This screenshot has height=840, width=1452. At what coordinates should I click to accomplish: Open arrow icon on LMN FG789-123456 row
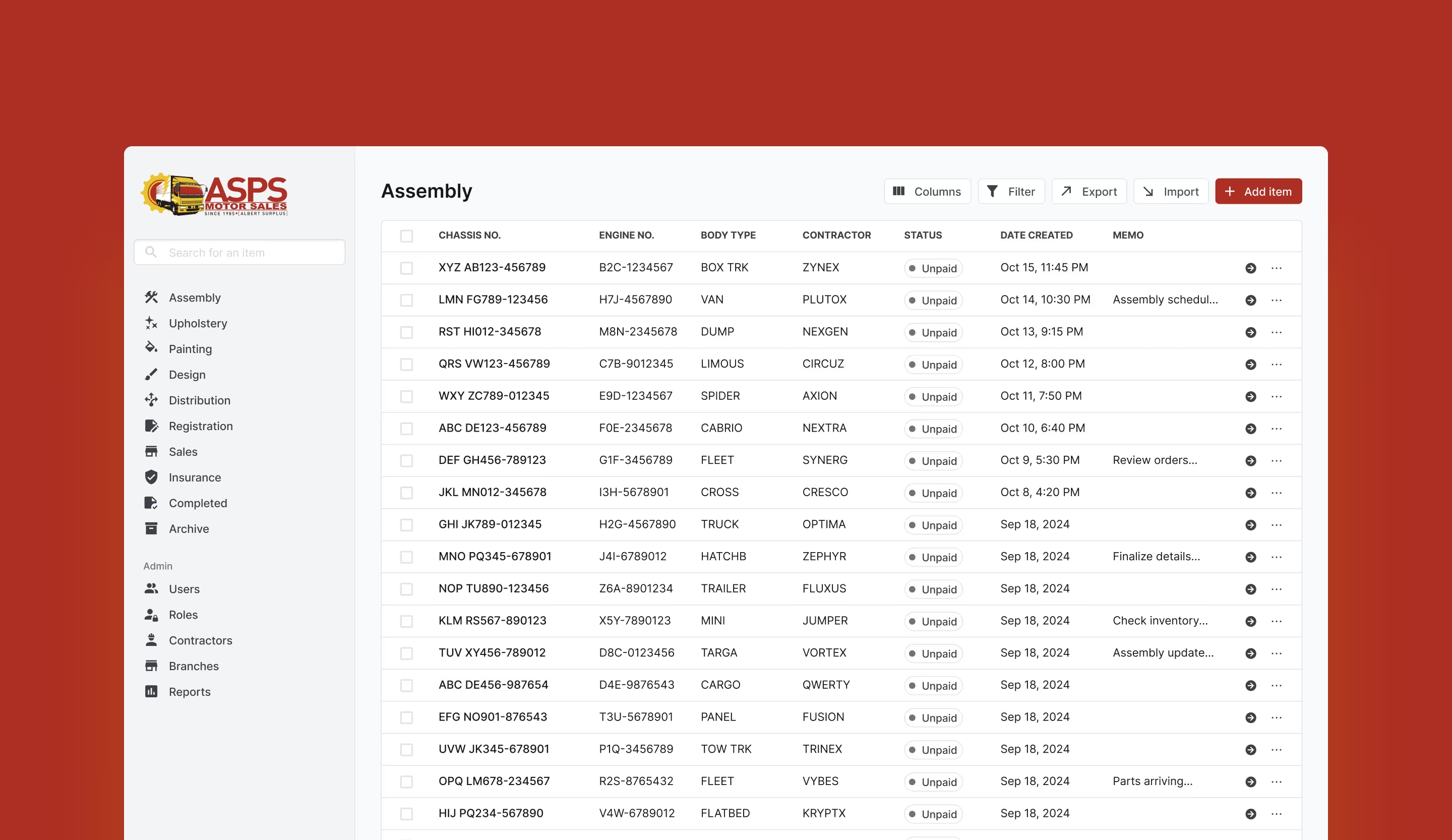[x=1250, y=300]
